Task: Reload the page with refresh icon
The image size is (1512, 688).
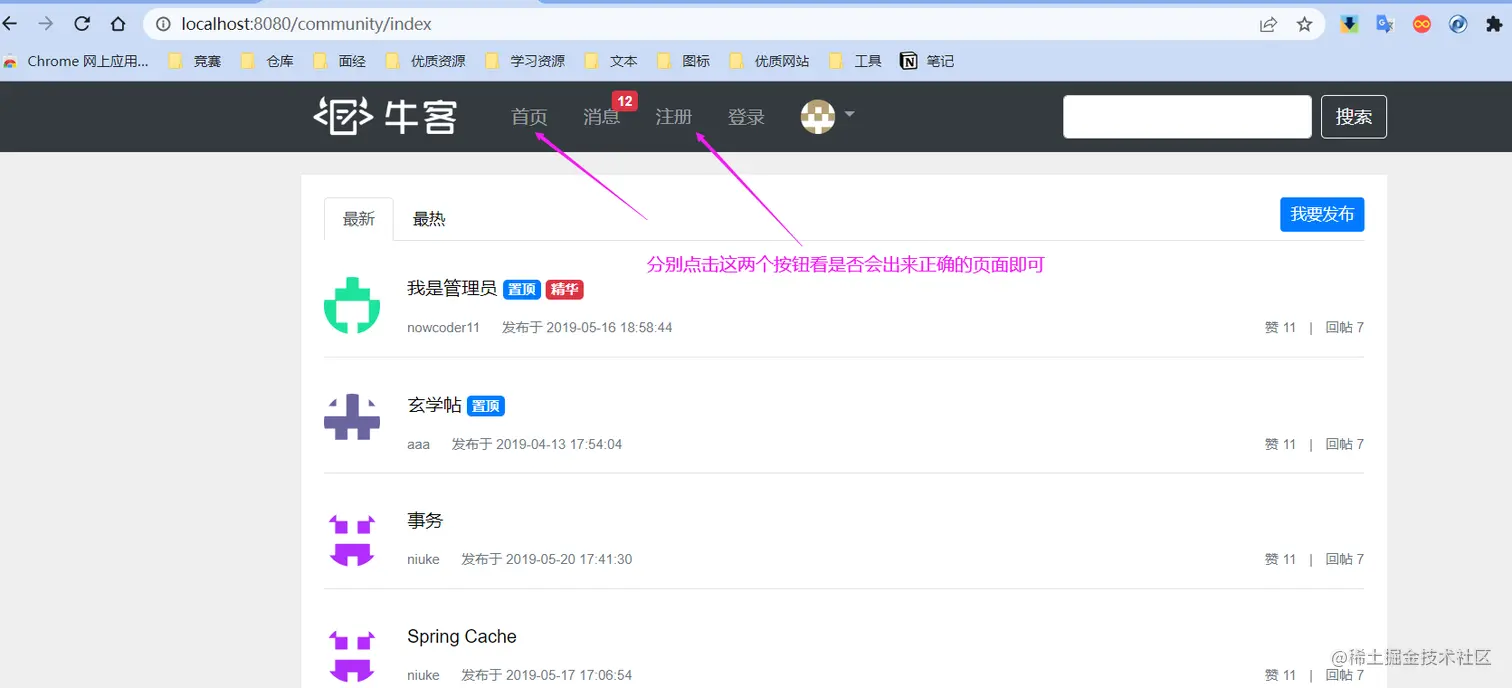Action: pyautogui.click(x=82, y=23)
